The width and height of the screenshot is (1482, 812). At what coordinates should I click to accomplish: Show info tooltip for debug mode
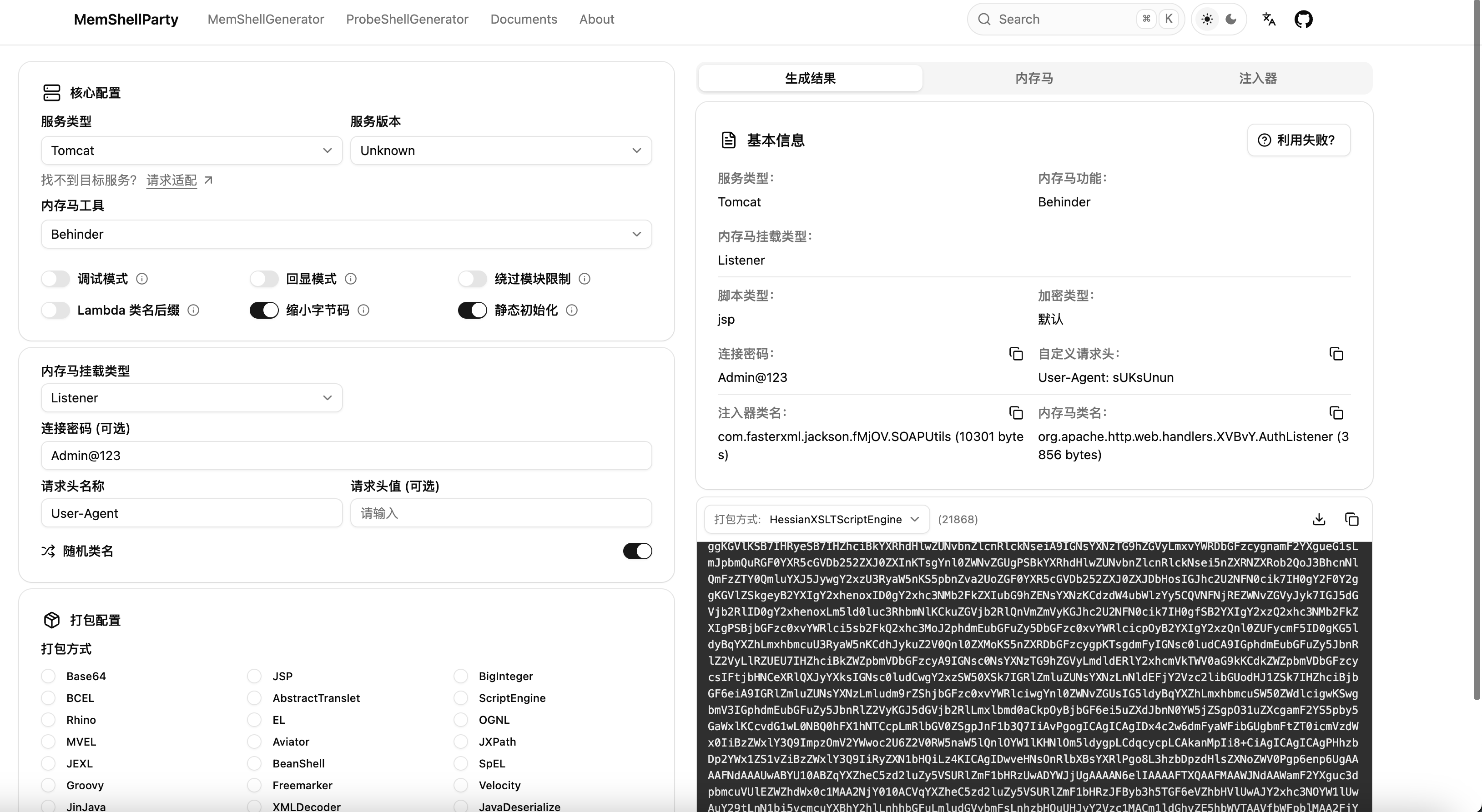[x=141, y=279]
